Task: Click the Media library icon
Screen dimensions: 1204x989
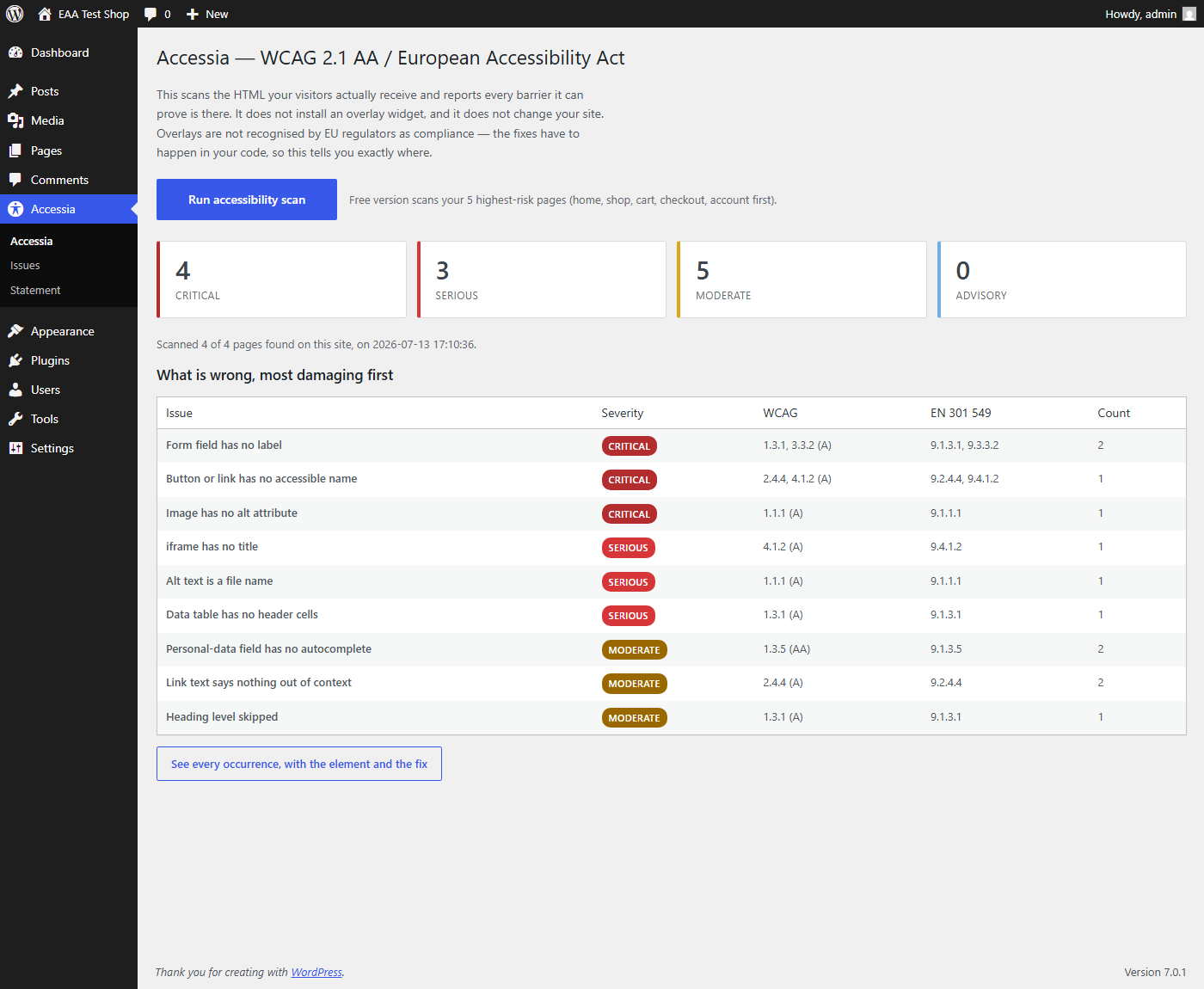Action: (15, 120)
